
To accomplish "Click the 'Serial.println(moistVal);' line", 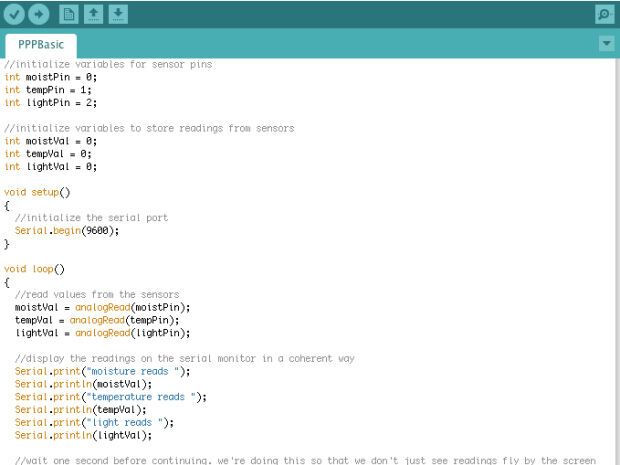I will click(83, 384).
